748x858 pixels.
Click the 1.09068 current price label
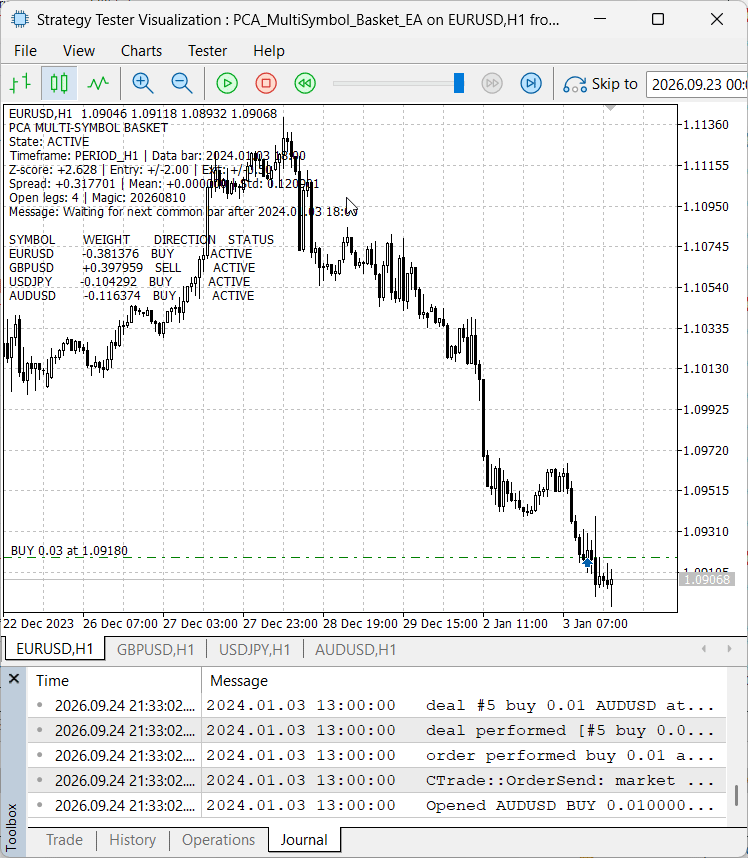tap(707, 579)
